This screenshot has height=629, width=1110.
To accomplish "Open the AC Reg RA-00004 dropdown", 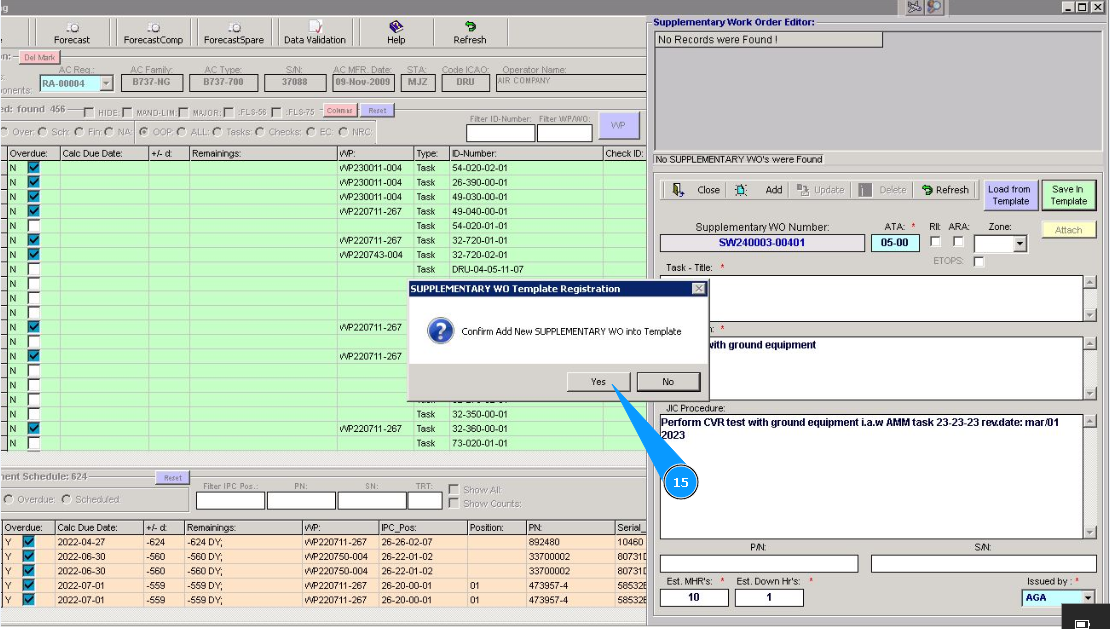I will [x=106, y=84].
